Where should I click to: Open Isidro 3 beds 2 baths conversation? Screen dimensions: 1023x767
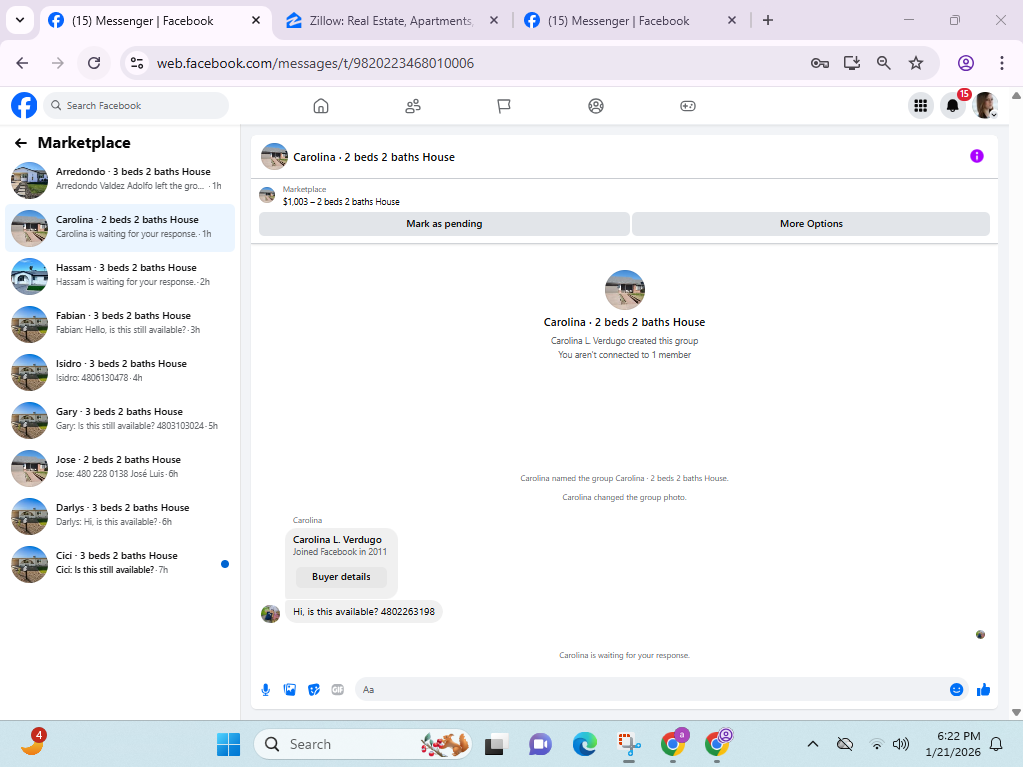pyautogui.click(x=120, y=372)
